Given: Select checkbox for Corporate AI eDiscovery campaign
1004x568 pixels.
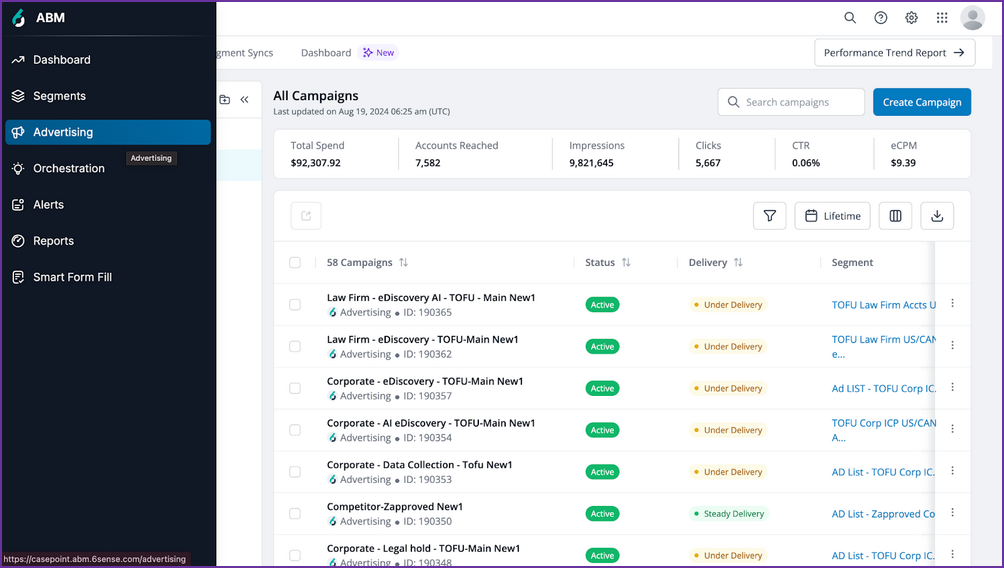Looking at the screenshot, I should point(295,430).
